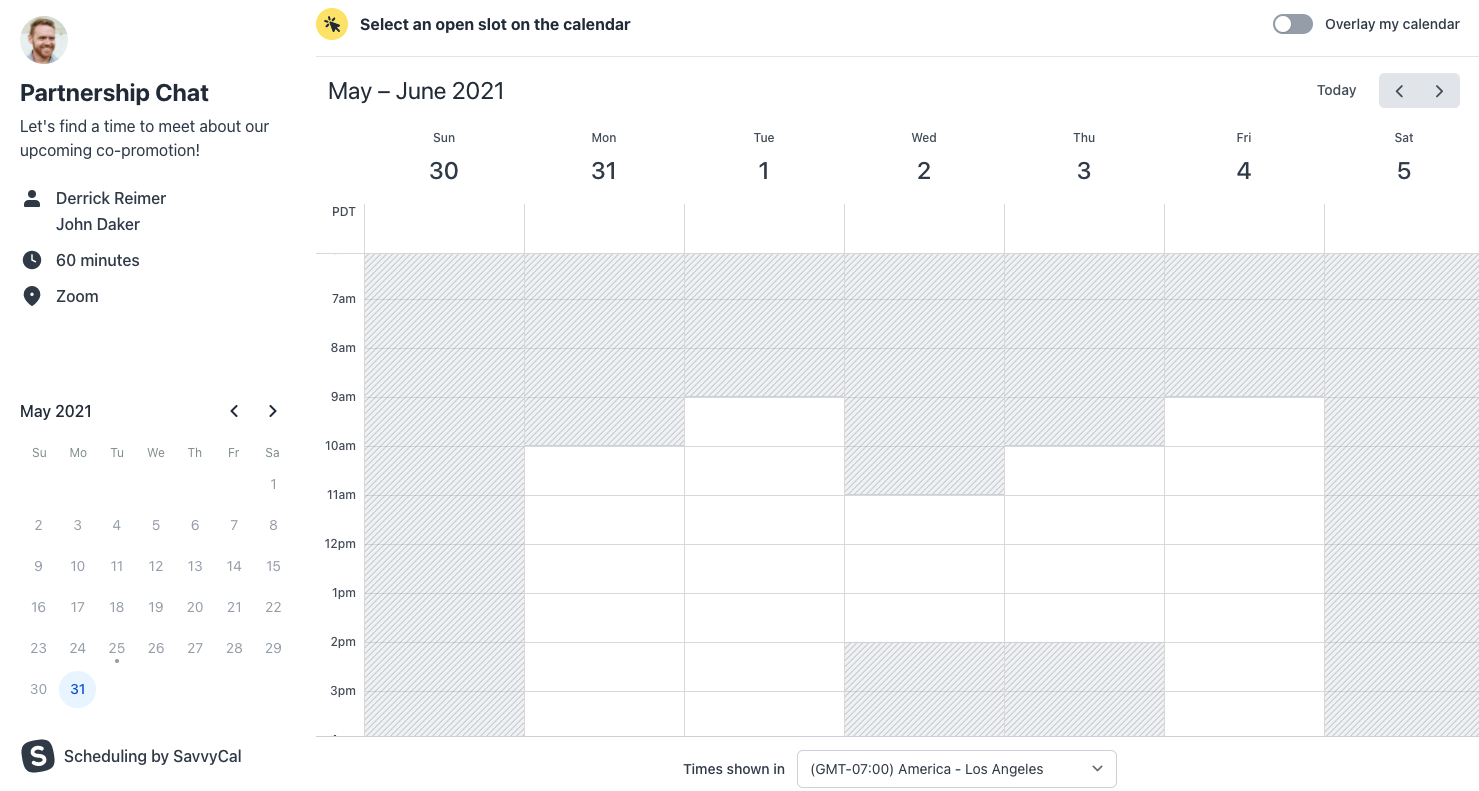Viewport: 1479px width, 791px height.
Task: Click the location pin icon beside Zoom
Action: 32,296
